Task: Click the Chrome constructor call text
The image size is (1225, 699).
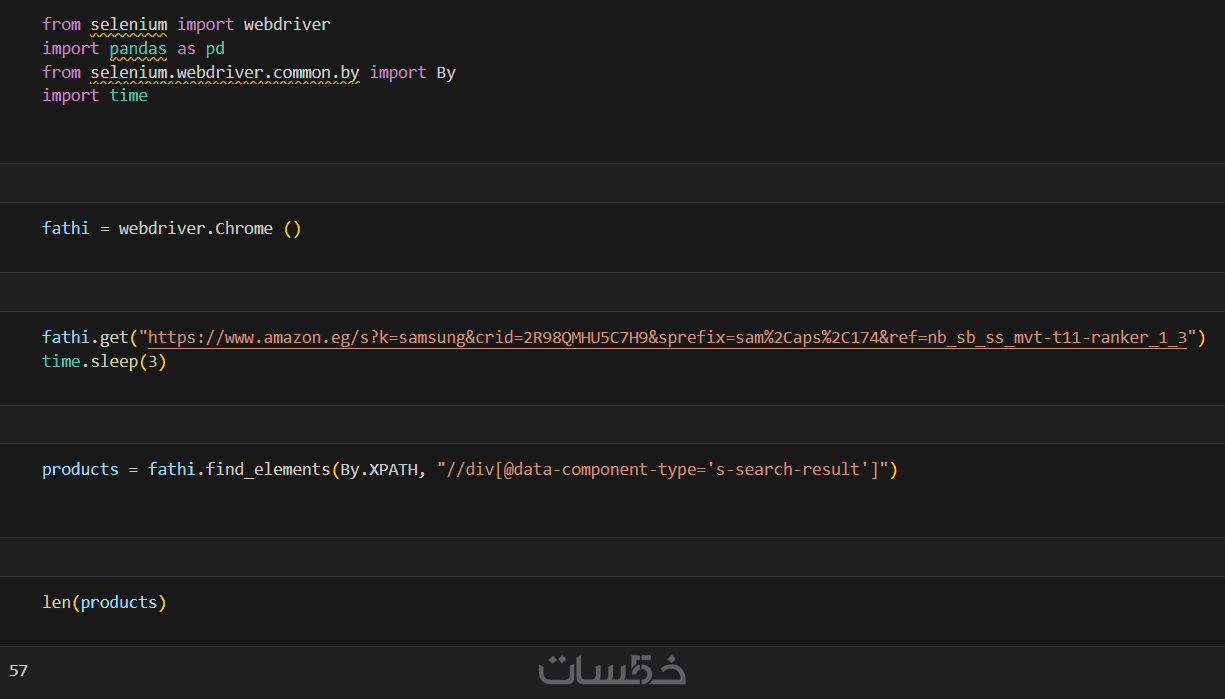Action: pos(243,228)
